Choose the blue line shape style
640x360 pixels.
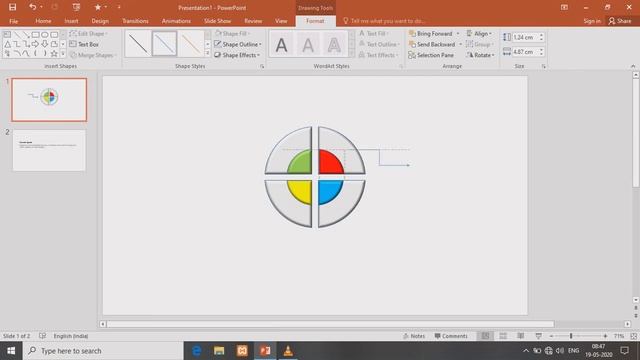[x=164, y=44]
